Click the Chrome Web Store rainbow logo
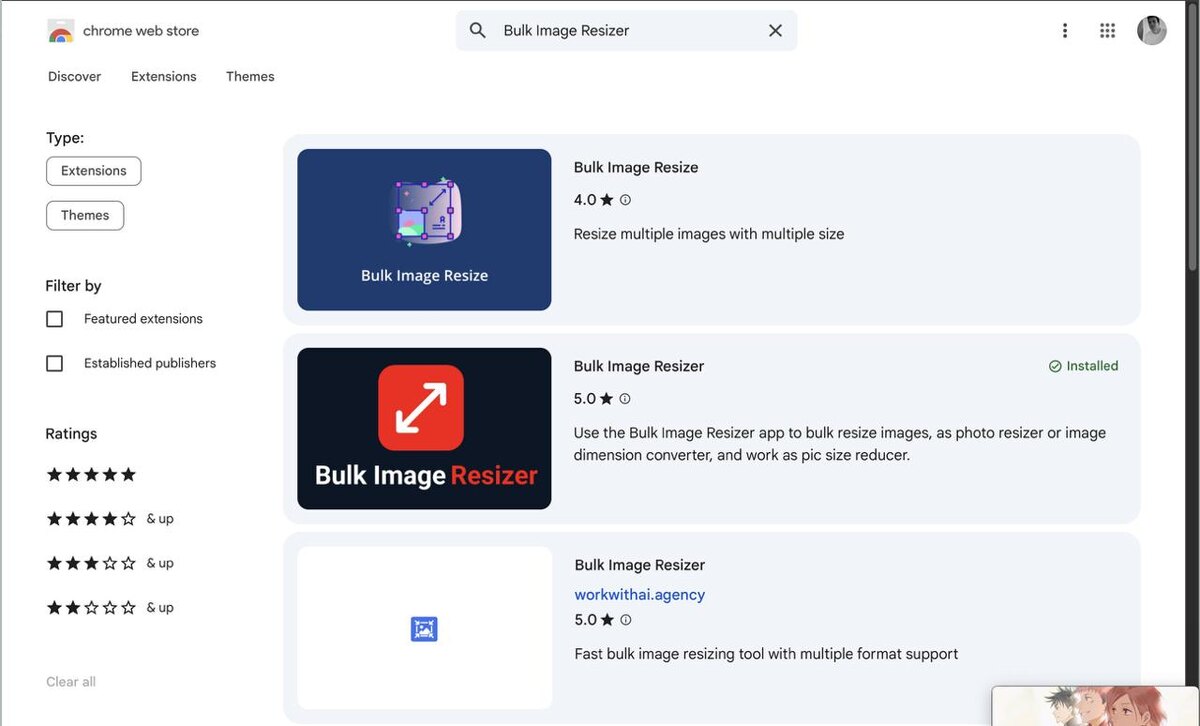Screen dimensions: 1200x726 (x=60, y=31)
